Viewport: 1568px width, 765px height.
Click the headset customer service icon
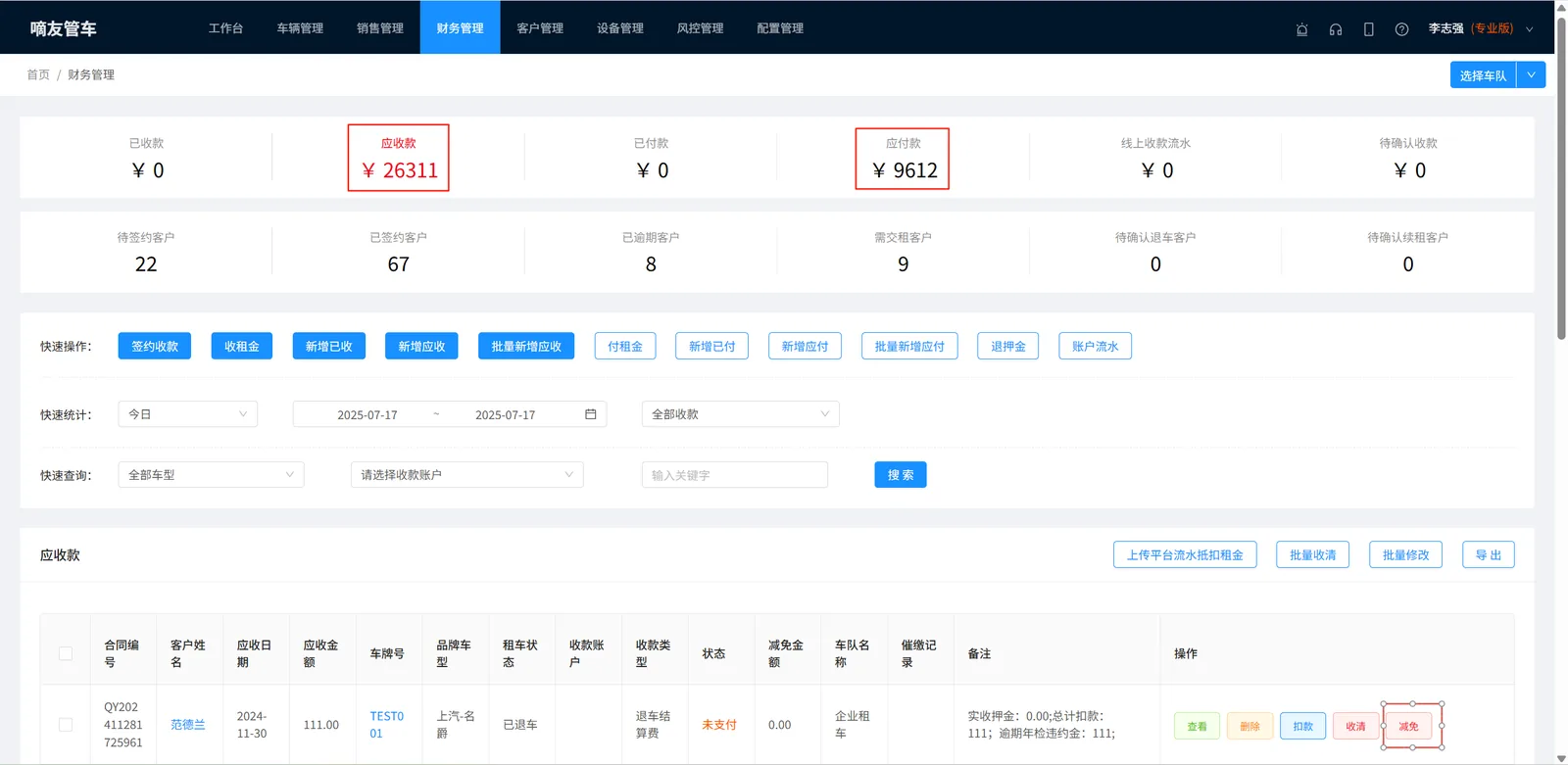tap(1335, 29)
